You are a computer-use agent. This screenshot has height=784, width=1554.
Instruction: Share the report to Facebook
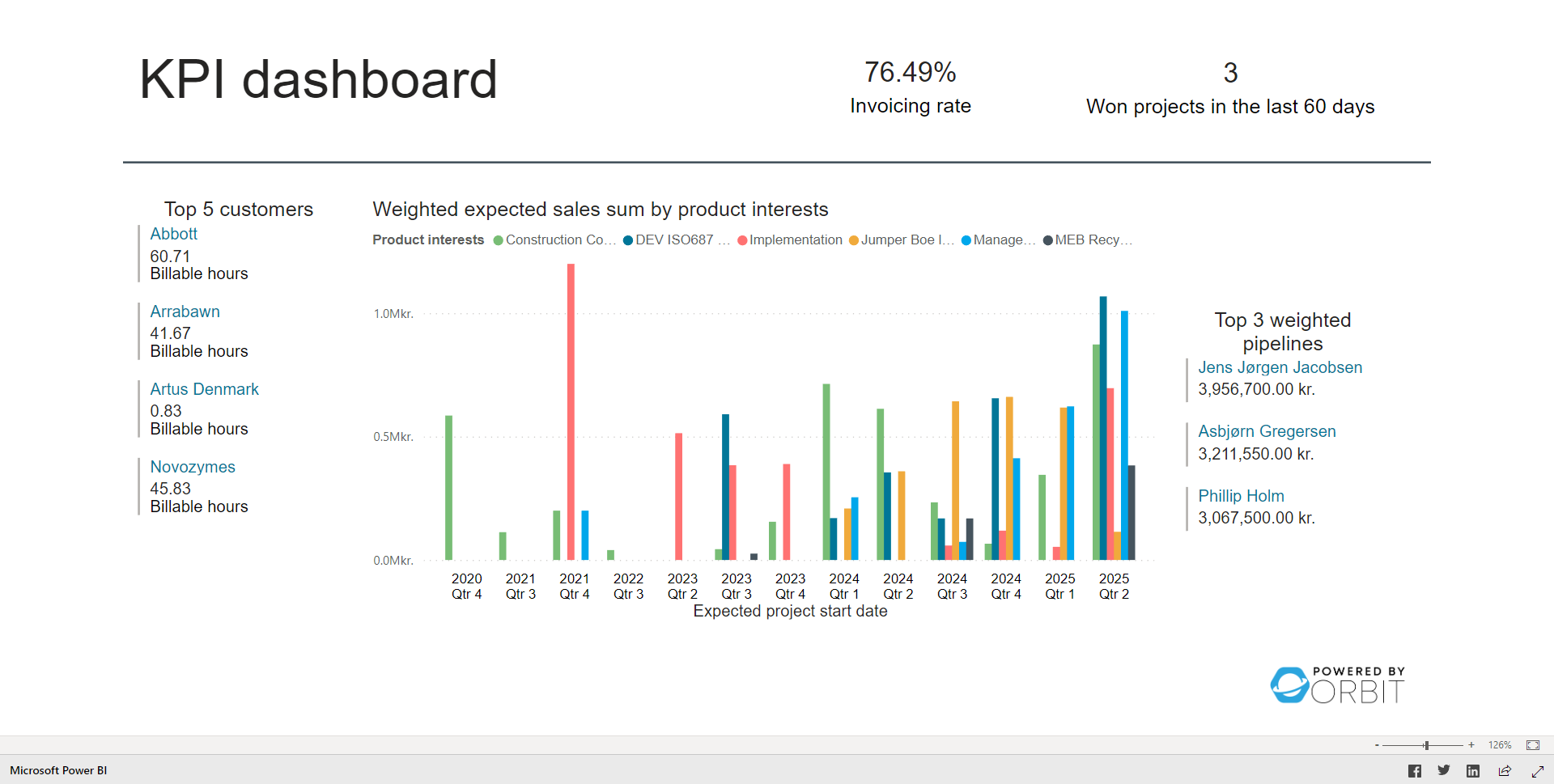[1415, 770]
